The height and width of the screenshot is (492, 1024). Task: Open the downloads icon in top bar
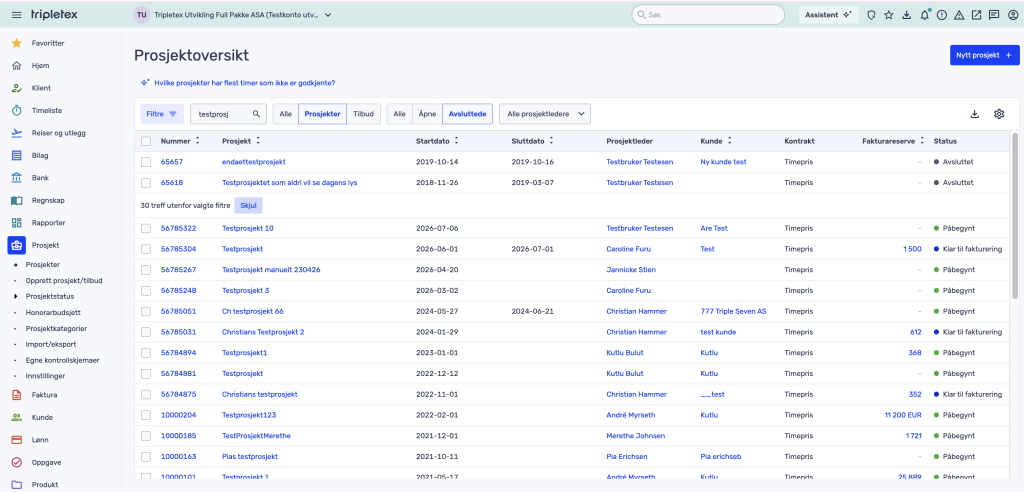point(906,15)
